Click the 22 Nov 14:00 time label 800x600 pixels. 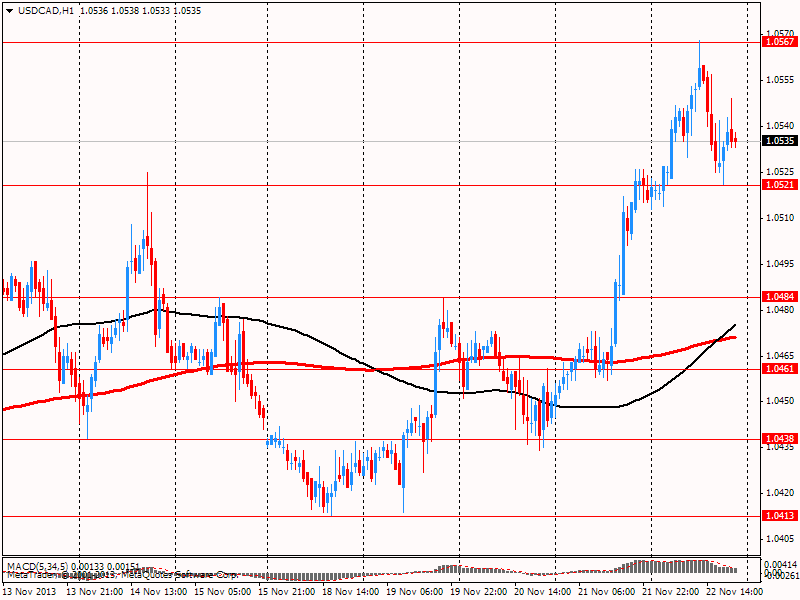click(735, 592)
